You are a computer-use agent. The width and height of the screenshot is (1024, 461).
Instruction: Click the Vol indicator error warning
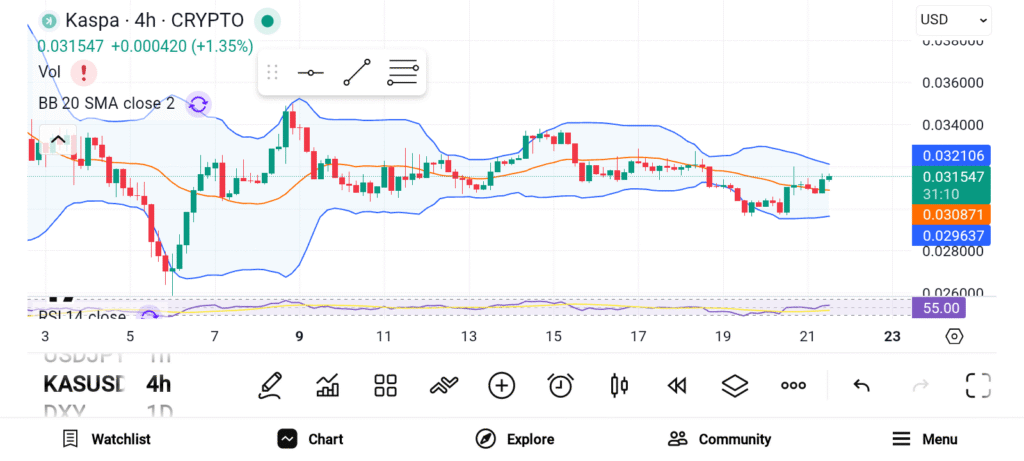click(x=84, y=72)
